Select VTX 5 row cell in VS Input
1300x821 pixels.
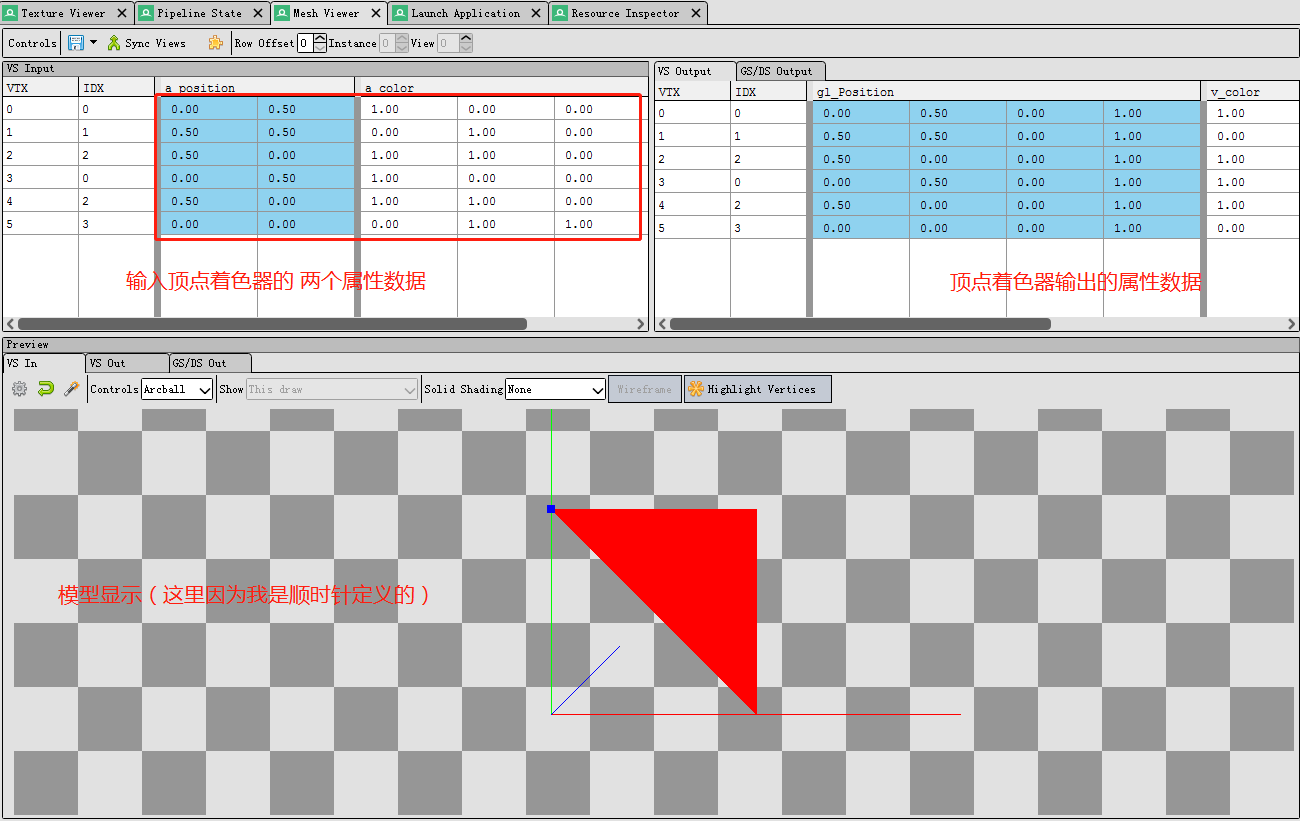pyautogui.click(x=40, y=224)
